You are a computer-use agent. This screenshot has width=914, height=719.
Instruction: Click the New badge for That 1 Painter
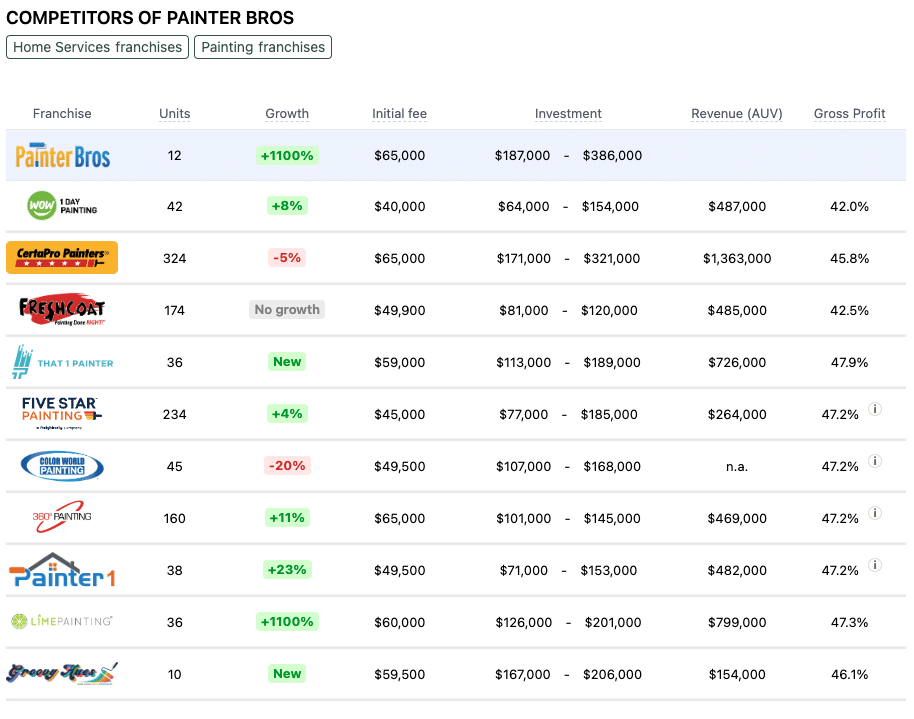click(x=287, y=362)
